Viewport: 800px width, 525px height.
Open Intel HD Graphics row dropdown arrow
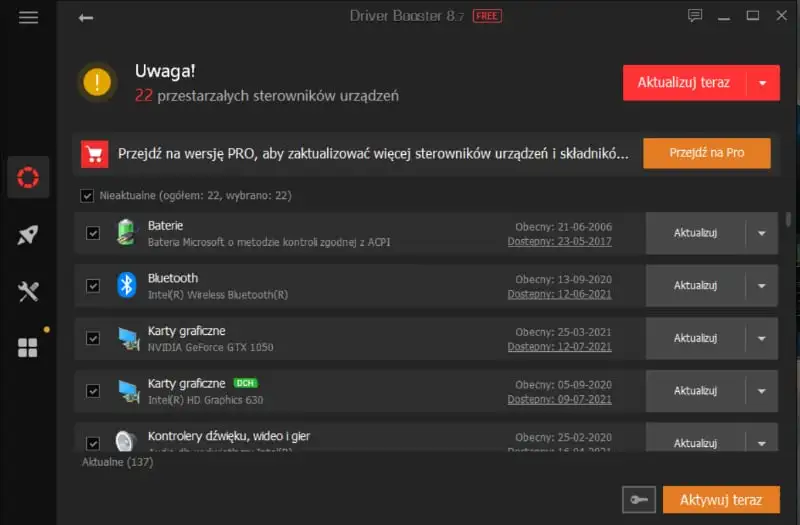point(762,391)
